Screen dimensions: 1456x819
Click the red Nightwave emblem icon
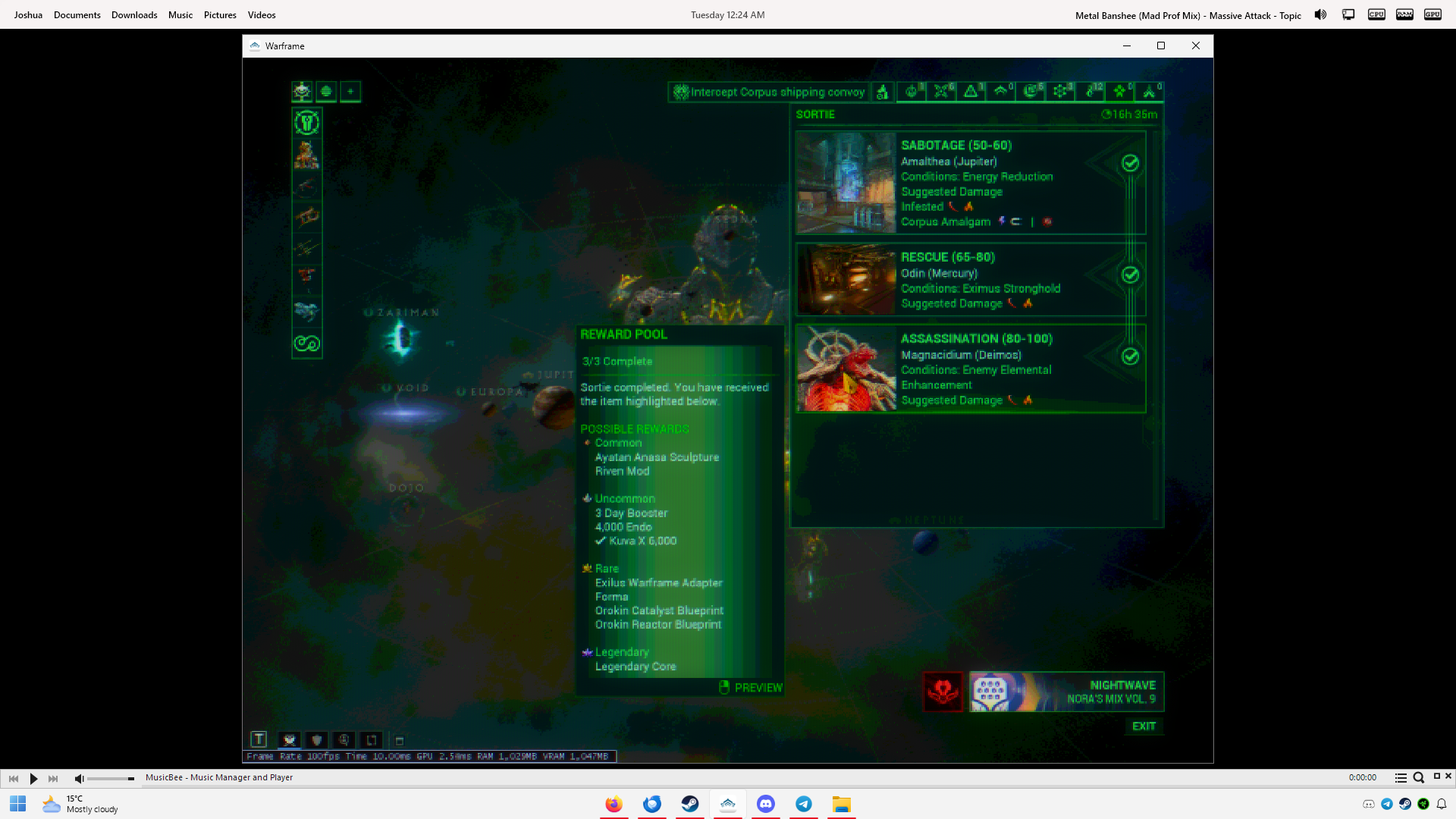[x=943, y=692]
